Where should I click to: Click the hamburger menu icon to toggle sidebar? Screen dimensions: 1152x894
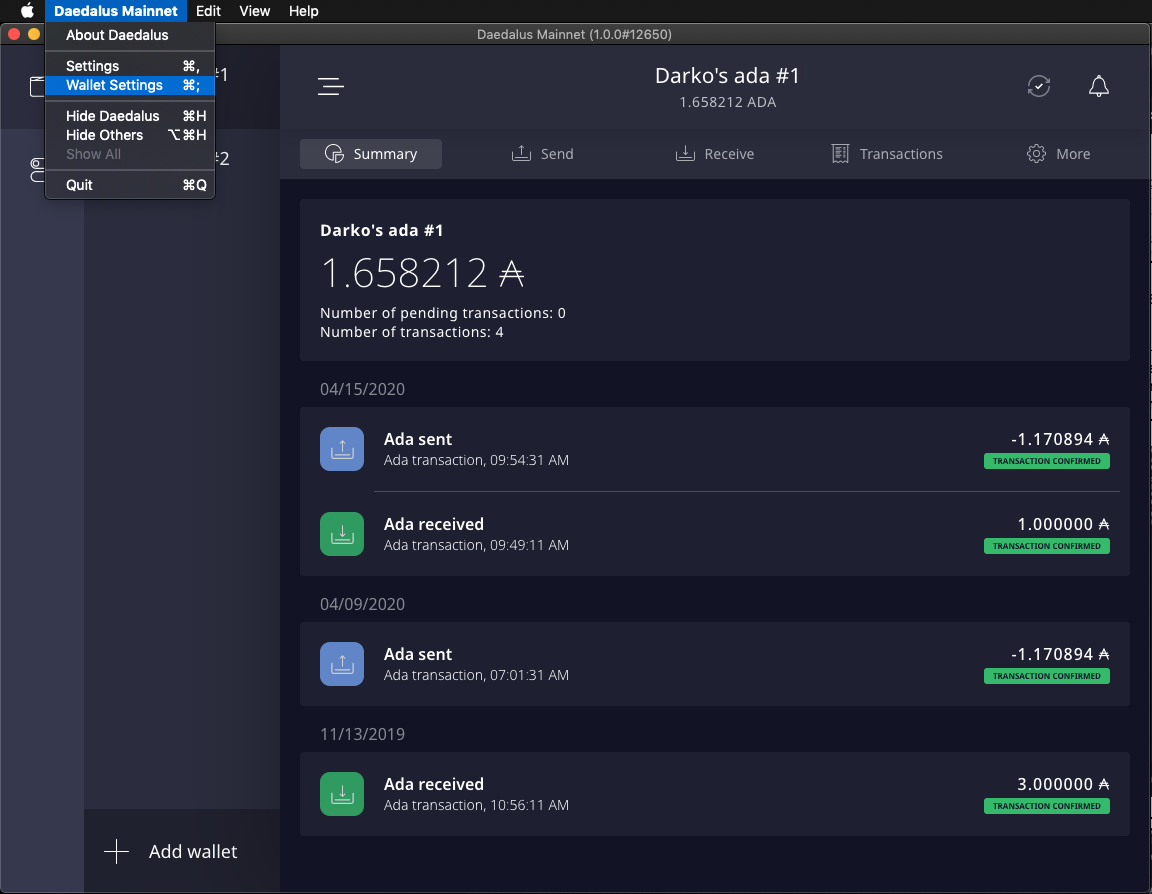[331, 87]
